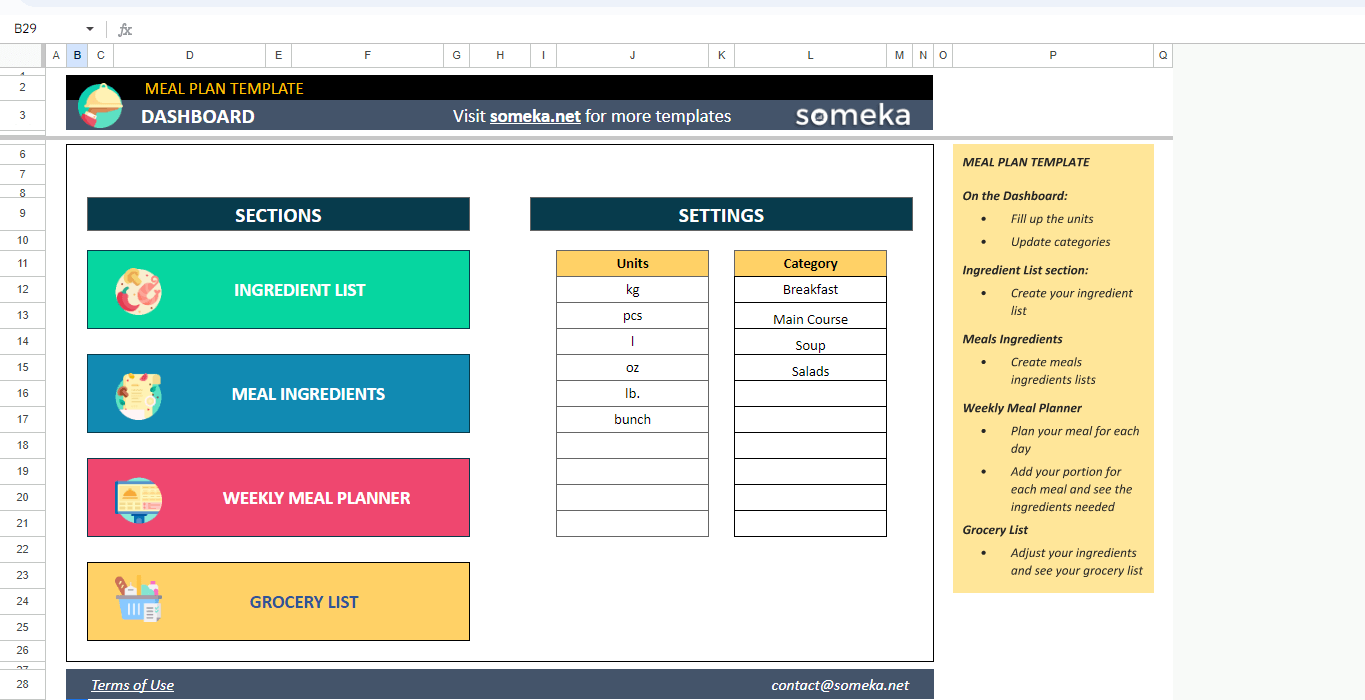Image resolution: width=1365 pixels, height=700 pixels.
Task: Select the 'Breakfast' category cell
Action: click(810, 290)
